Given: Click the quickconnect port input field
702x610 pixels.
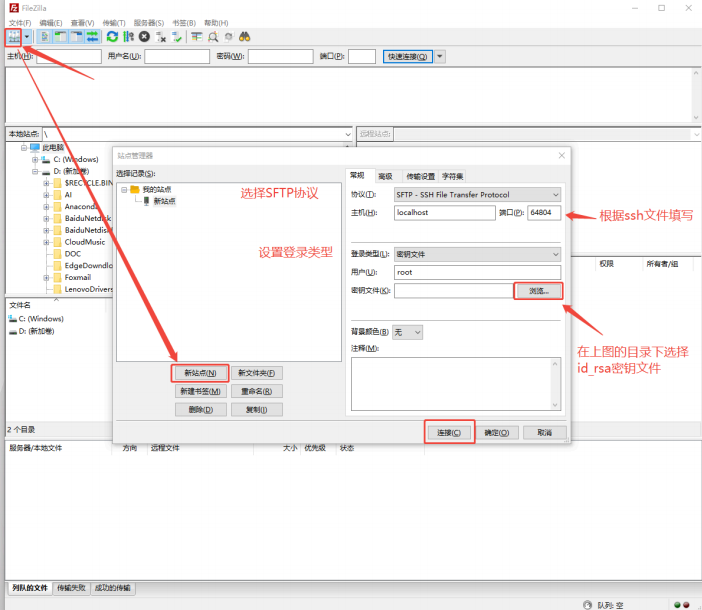Looking at the screenshot, I should (362, 56).
